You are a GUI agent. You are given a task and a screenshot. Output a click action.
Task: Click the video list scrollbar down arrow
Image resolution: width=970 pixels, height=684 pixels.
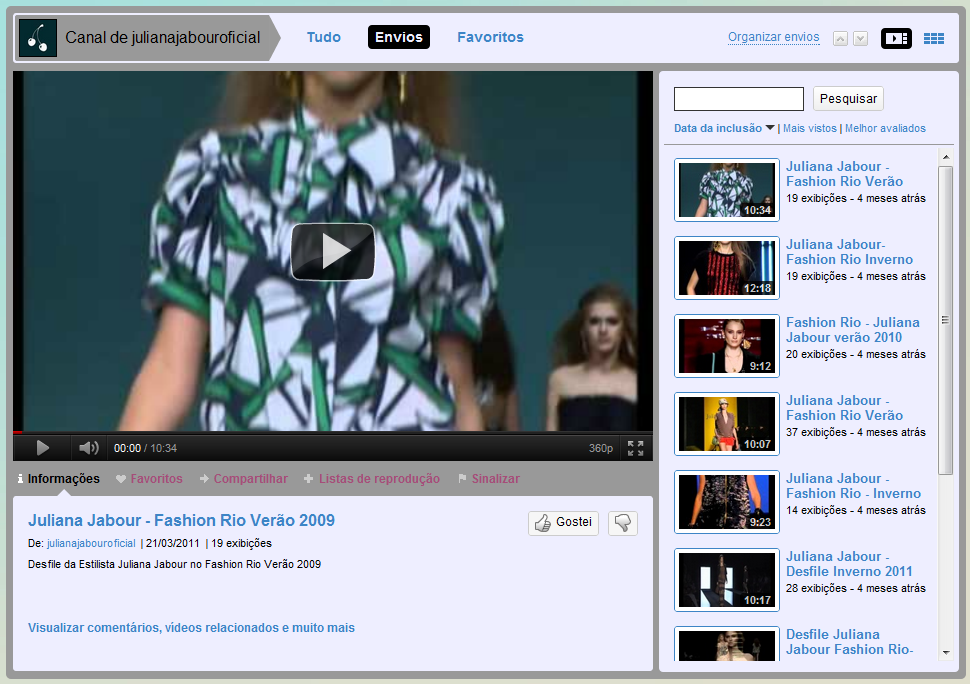pos(946,652)
